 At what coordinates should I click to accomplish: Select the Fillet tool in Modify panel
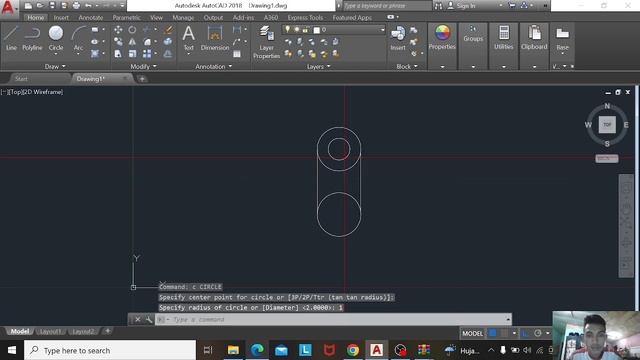[x=147, y=41]
